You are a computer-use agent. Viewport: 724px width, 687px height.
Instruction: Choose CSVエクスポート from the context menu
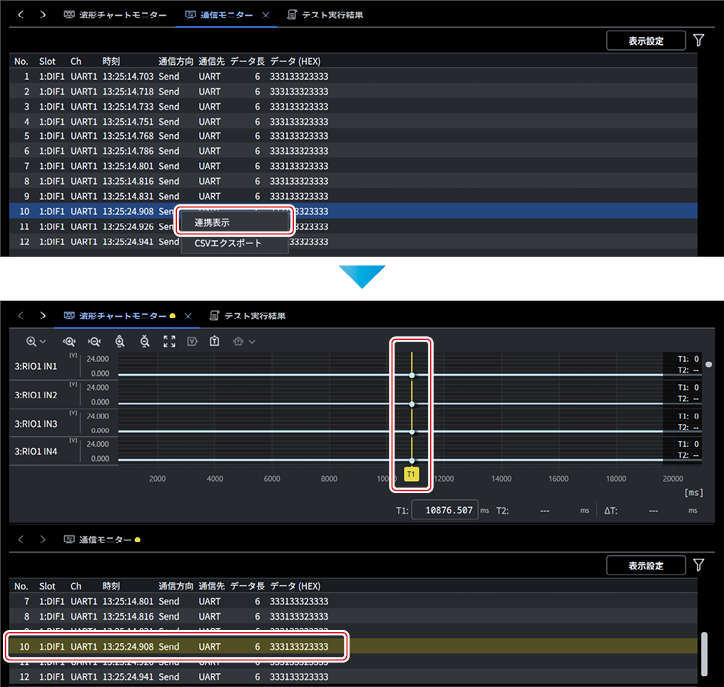coord(235,243)
